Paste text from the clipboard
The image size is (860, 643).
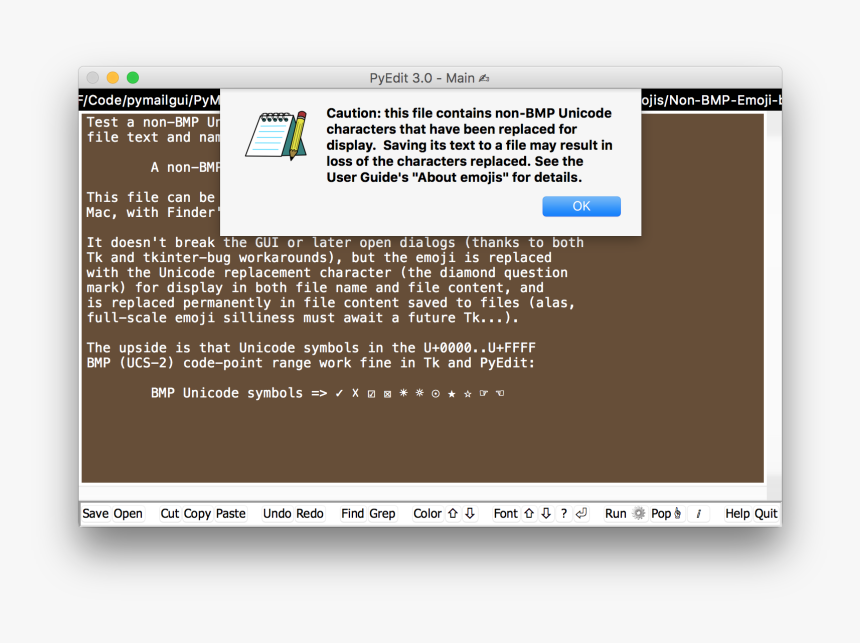point(232,513)
